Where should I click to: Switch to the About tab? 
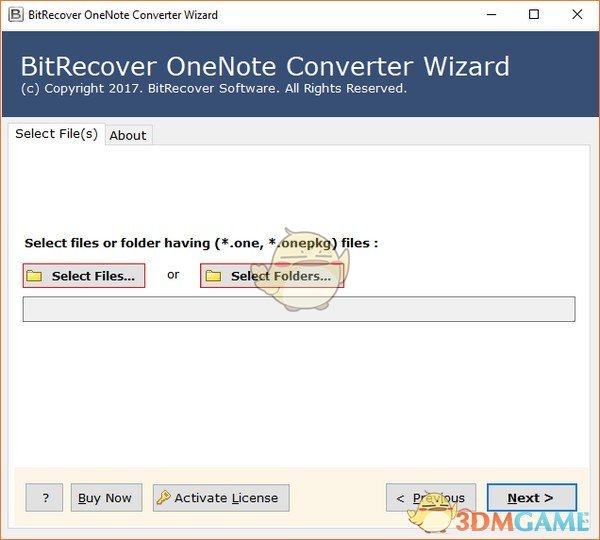point(128,135)
